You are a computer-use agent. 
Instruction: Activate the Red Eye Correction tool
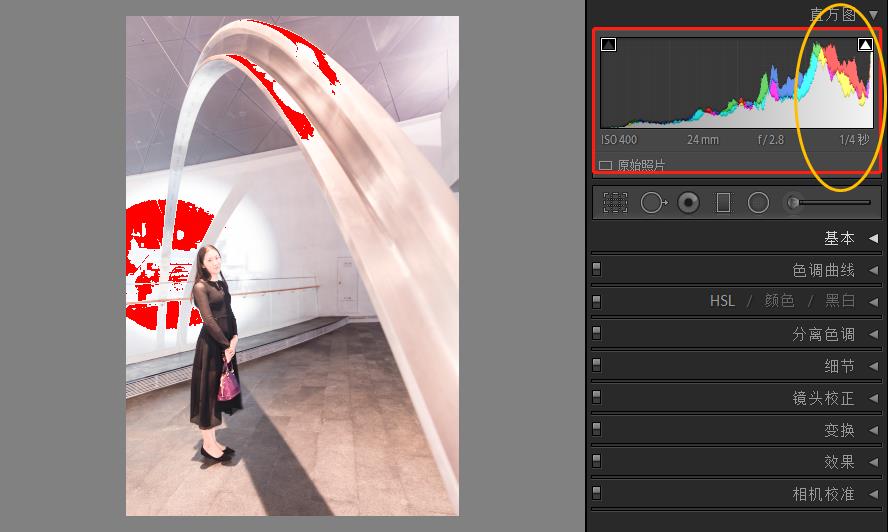click(688, 203)
